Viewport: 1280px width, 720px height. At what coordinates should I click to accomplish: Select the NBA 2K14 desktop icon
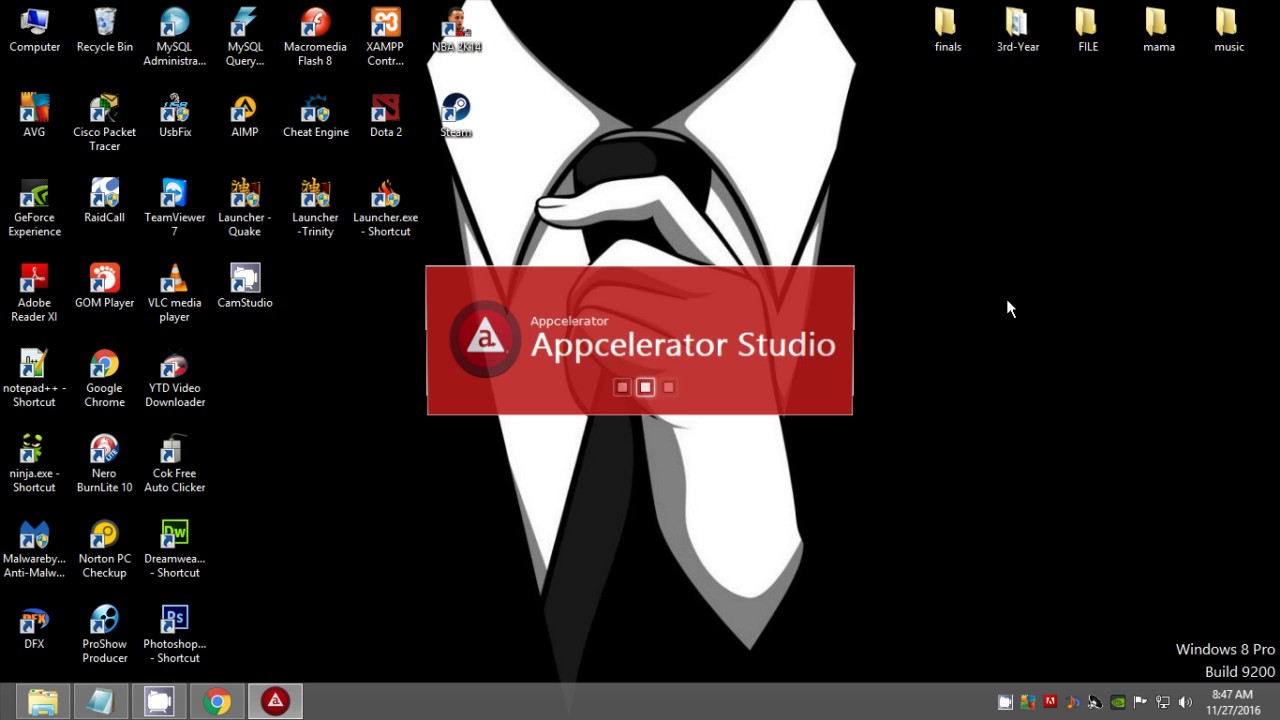[x=456, y=30]
